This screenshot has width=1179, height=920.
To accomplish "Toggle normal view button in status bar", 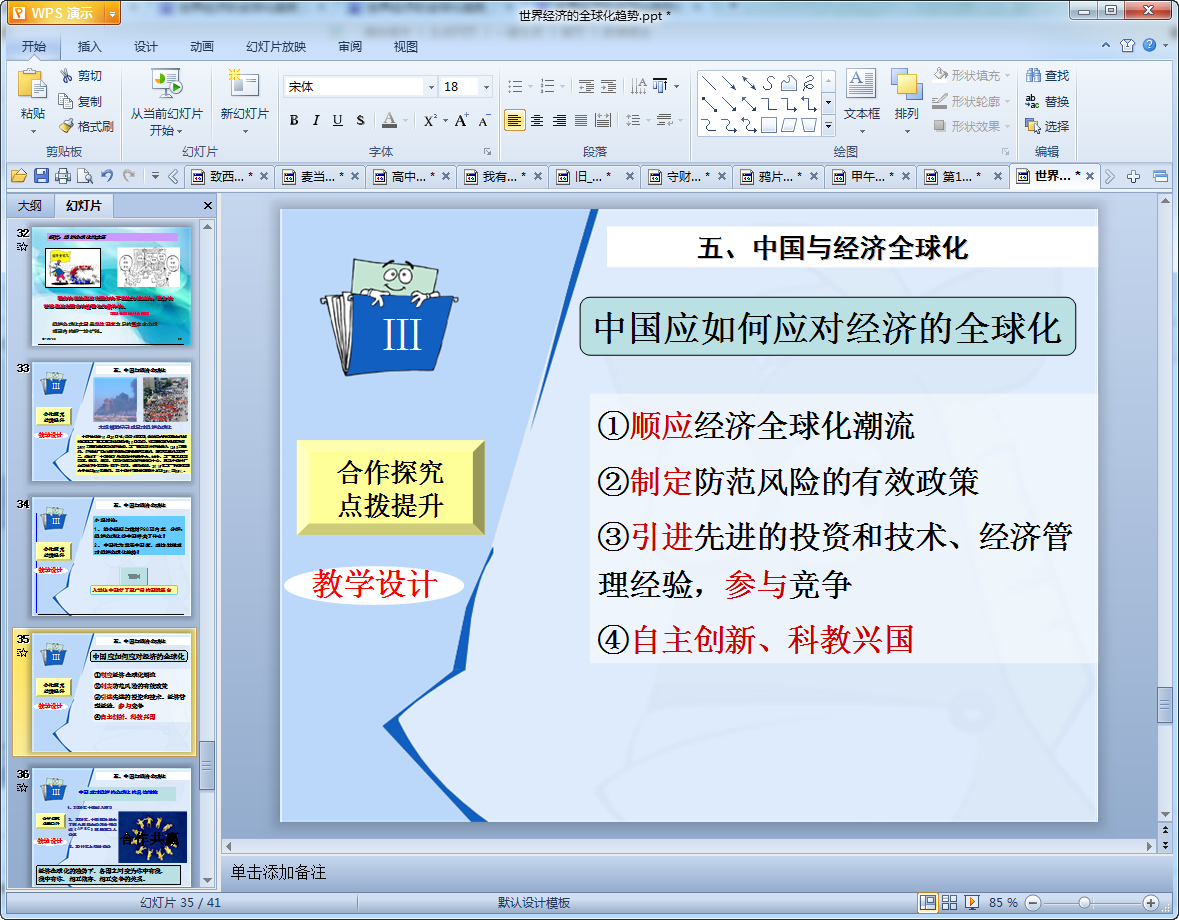I will click(x=928, y=902).
